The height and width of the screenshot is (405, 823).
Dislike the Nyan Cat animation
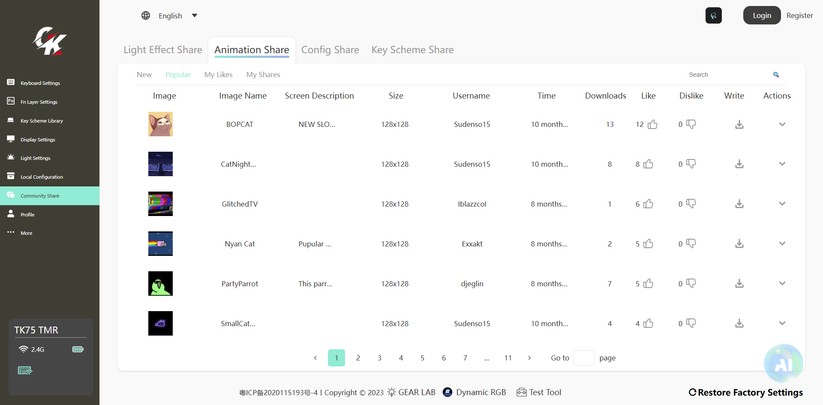(x=691, y=243)
